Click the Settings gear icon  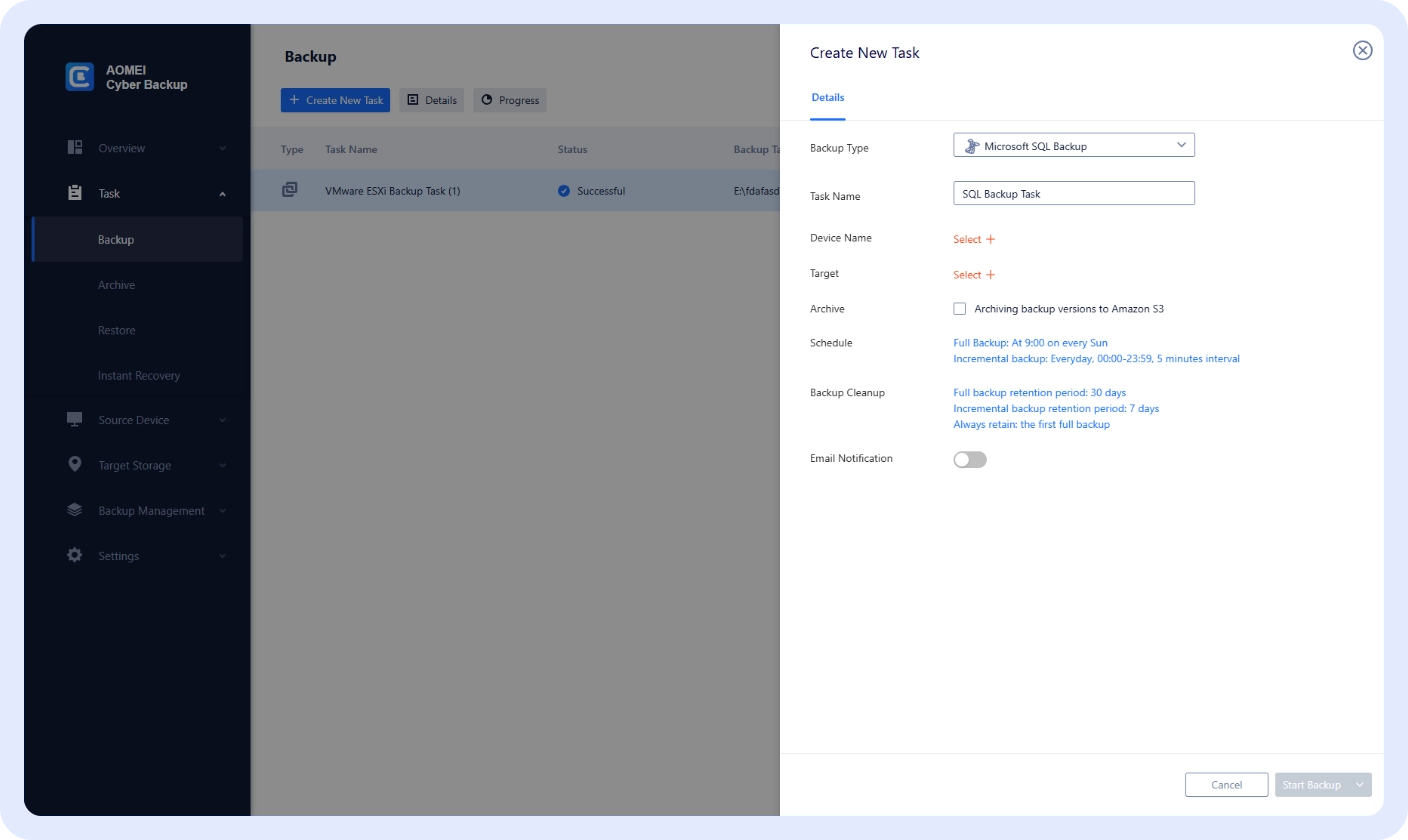[x=75, y=555]
